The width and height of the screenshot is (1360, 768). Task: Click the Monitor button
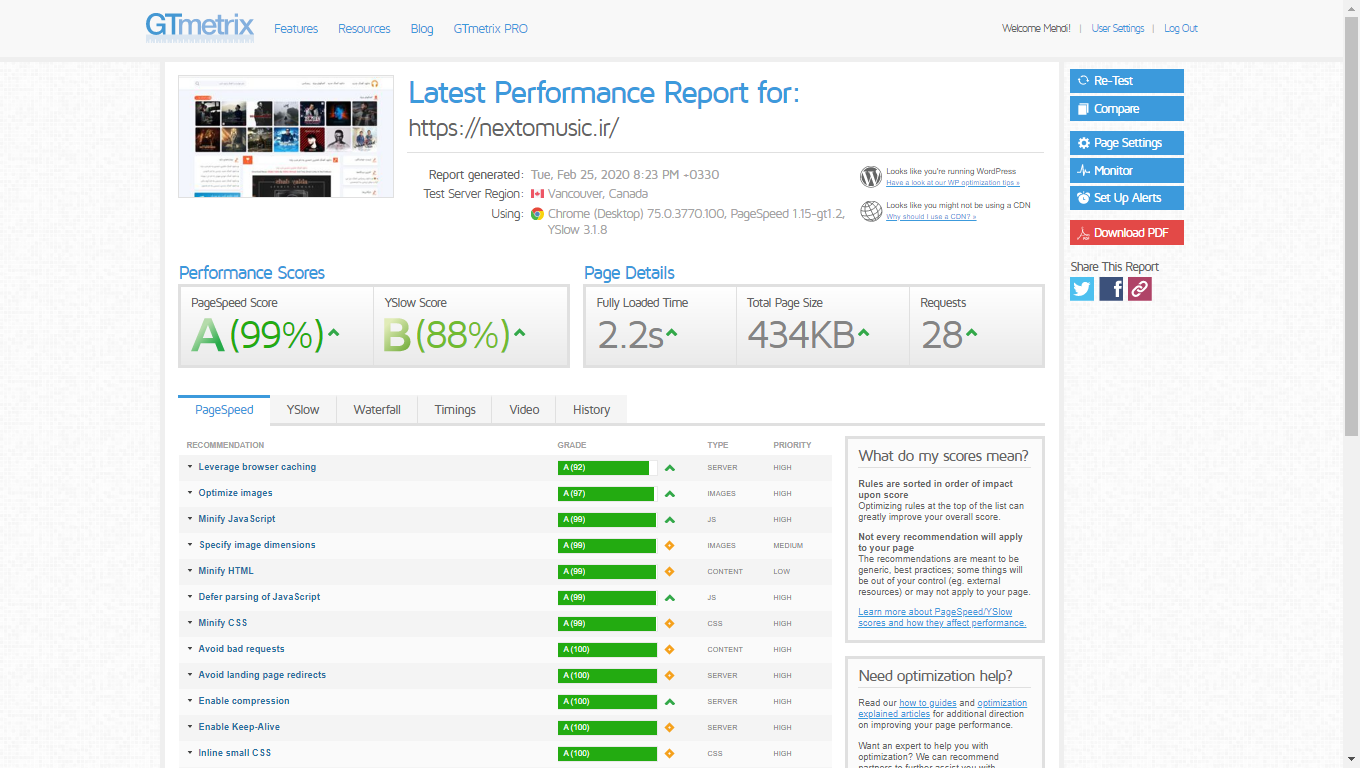[x=1127, y=171]
